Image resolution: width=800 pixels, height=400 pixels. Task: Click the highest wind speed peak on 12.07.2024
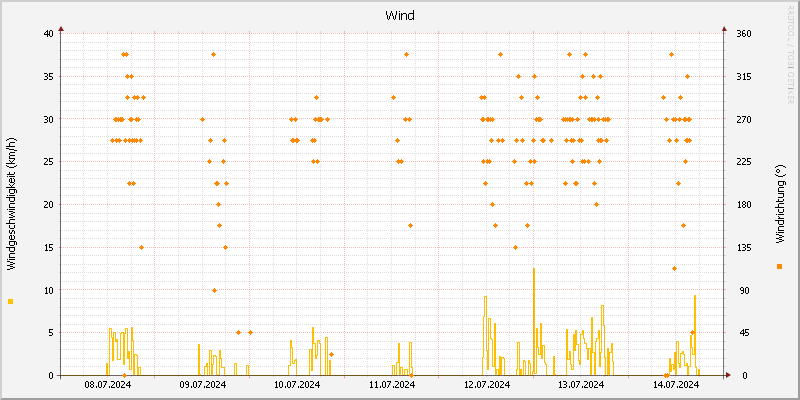[x=534, y=269]
